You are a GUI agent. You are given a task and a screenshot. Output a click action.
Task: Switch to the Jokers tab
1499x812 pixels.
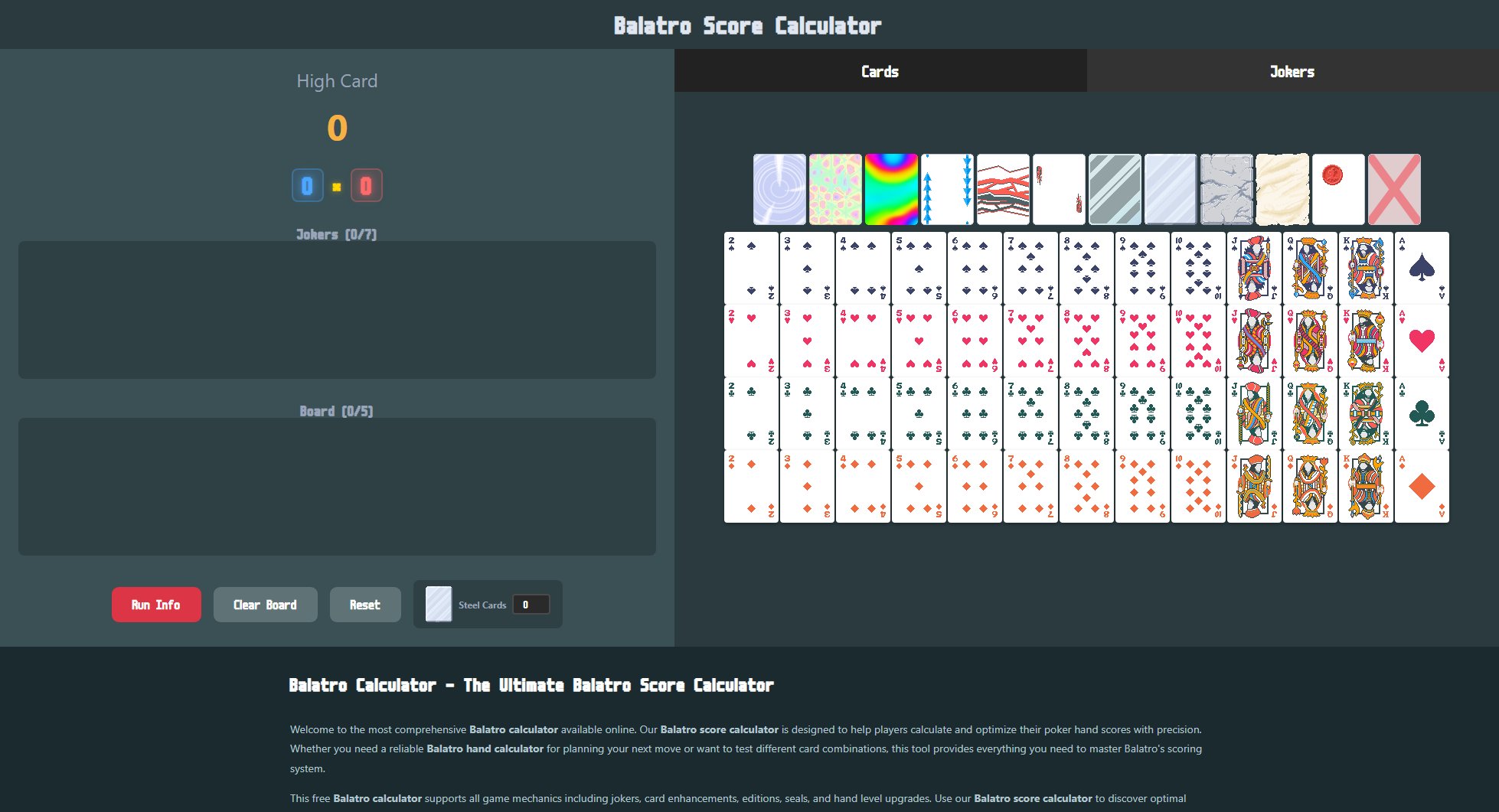pyautogui.click(x=1292, y=71)
